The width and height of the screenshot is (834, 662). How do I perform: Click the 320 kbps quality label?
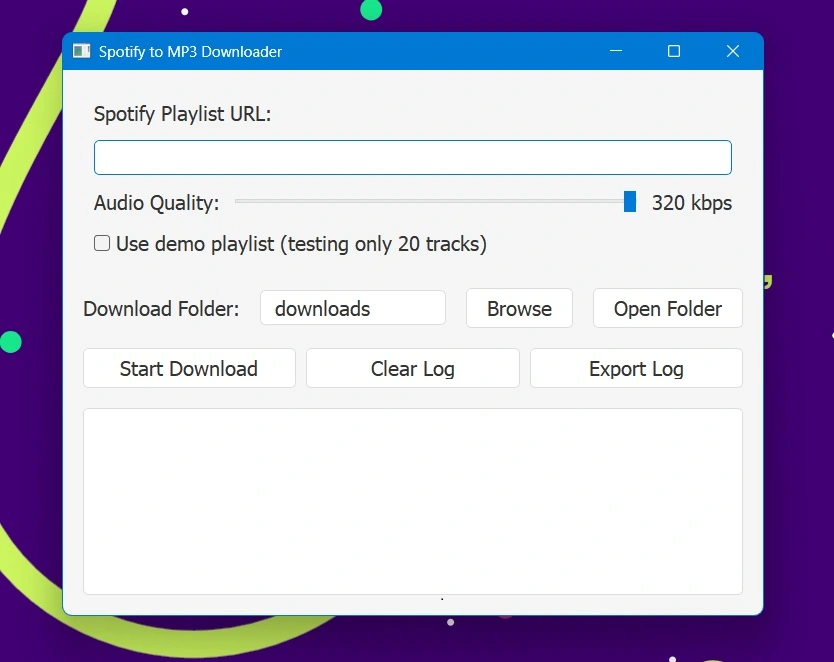point(692,202)
